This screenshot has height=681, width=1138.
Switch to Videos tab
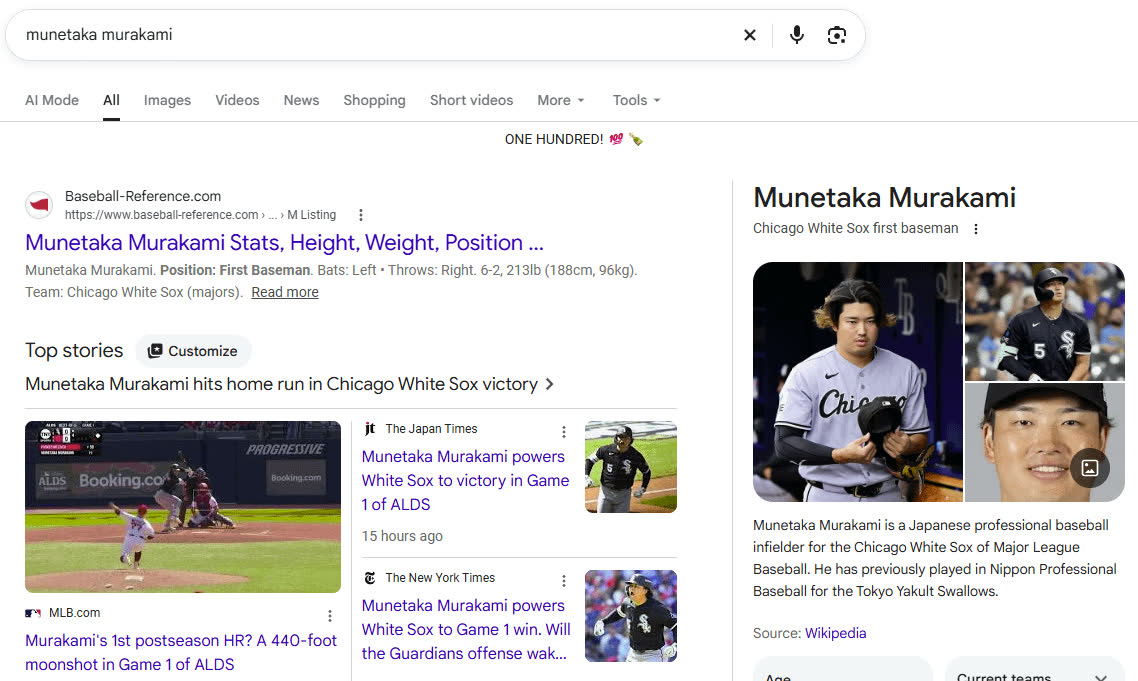click(x=237, y=100)
